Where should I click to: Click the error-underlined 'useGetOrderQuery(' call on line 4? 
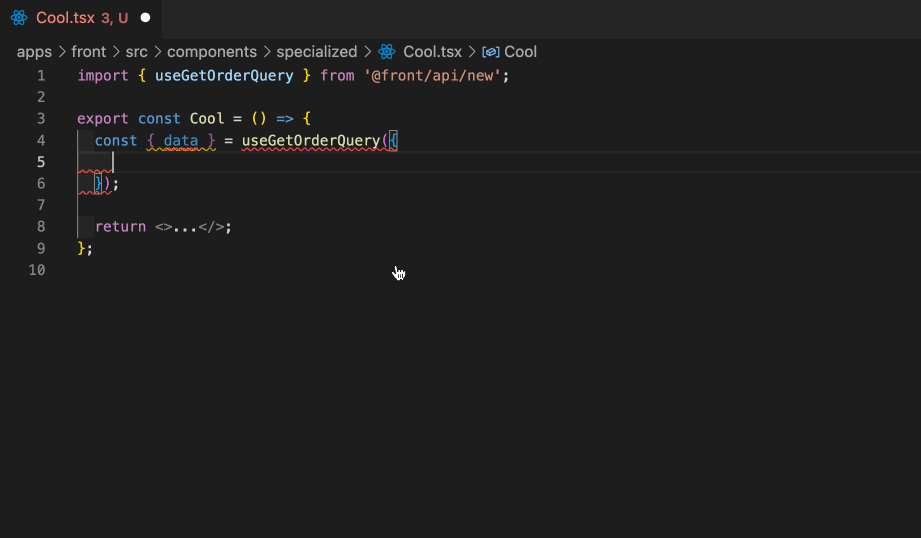pyautogui.click(x=315, y=140)
